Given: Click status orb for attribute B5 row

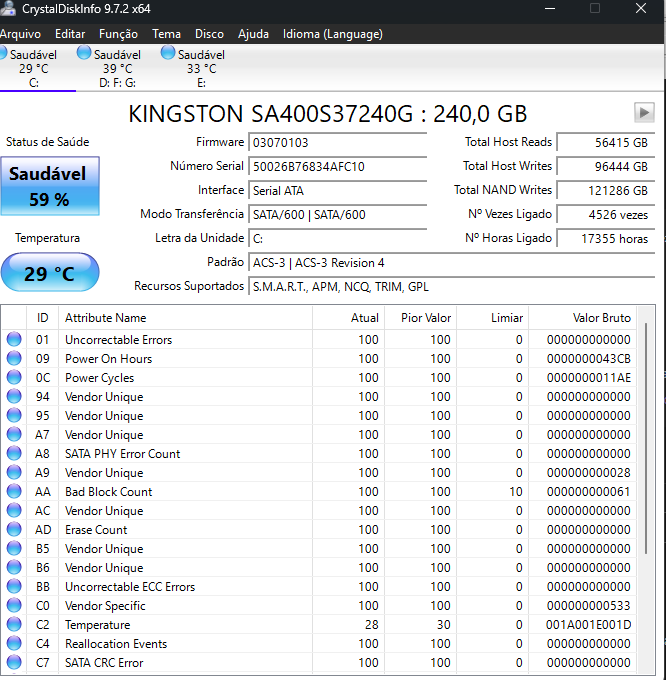Looking at the screenshot, I should coord(14,549).
